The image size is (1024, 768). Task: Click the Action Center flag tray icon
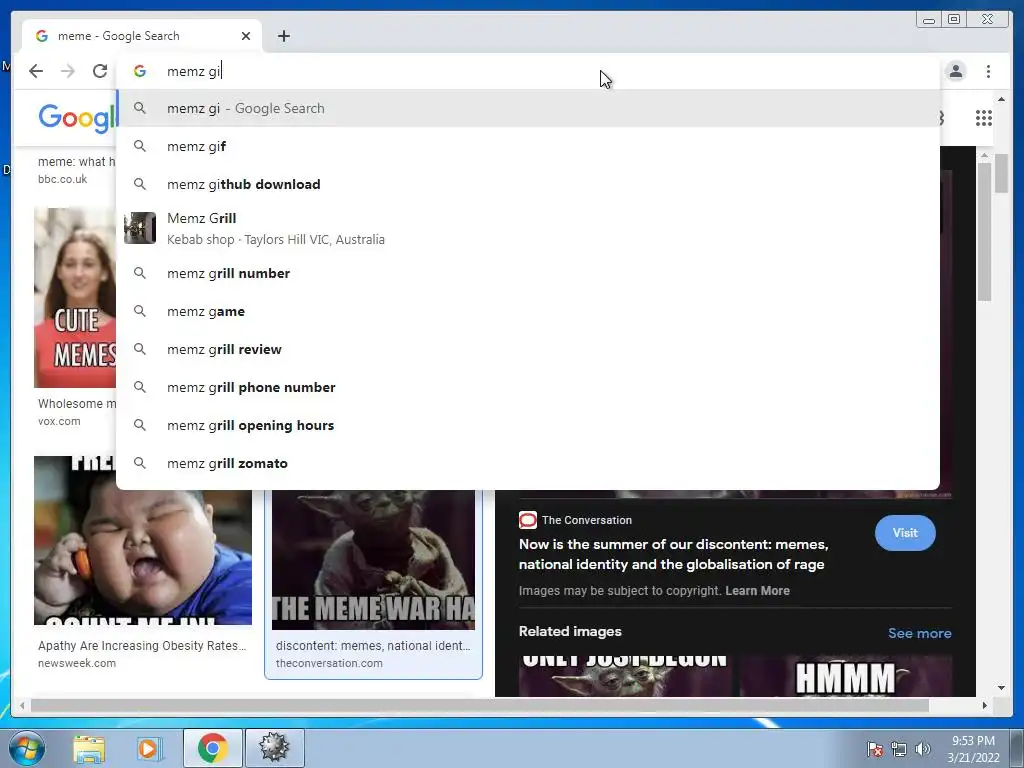coord(875,750)
